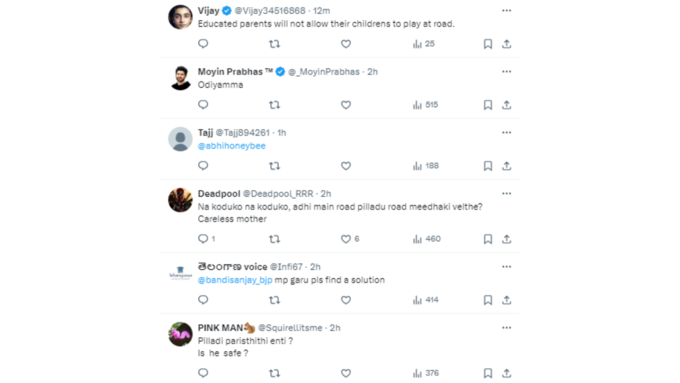Like Vijay's reply about educated parents
This screenshot has width=680, height=383.
[346, 44]
